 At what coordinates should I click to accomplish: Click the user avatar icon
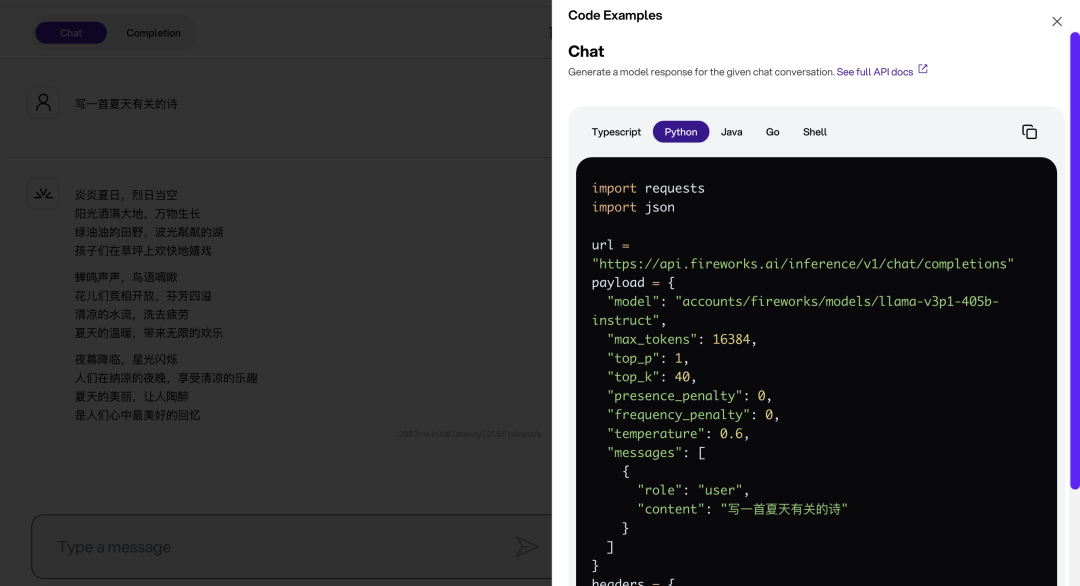coord(43,102)
